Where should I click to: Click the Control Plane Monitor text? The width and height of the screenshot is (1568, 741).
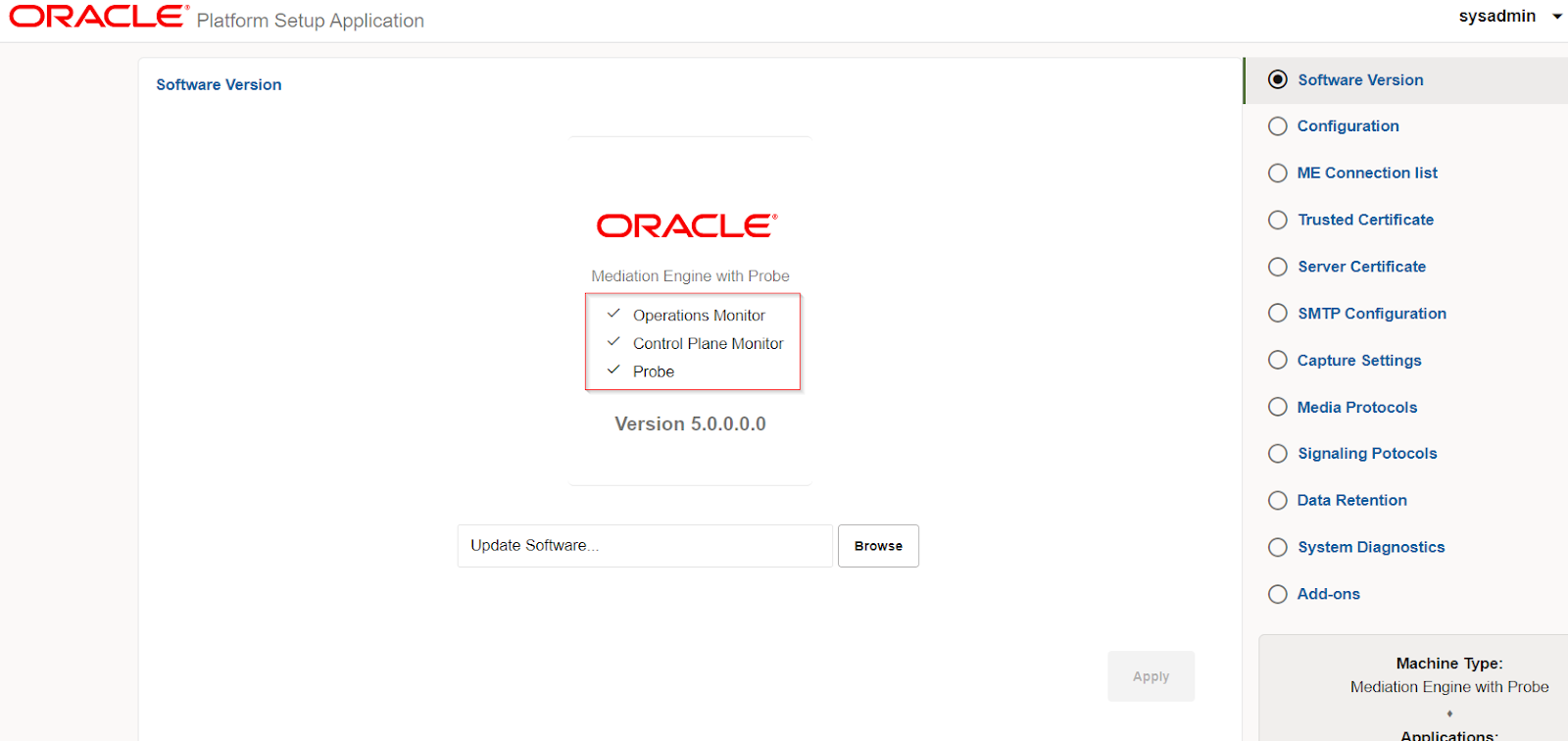click(x=708, y=344)
